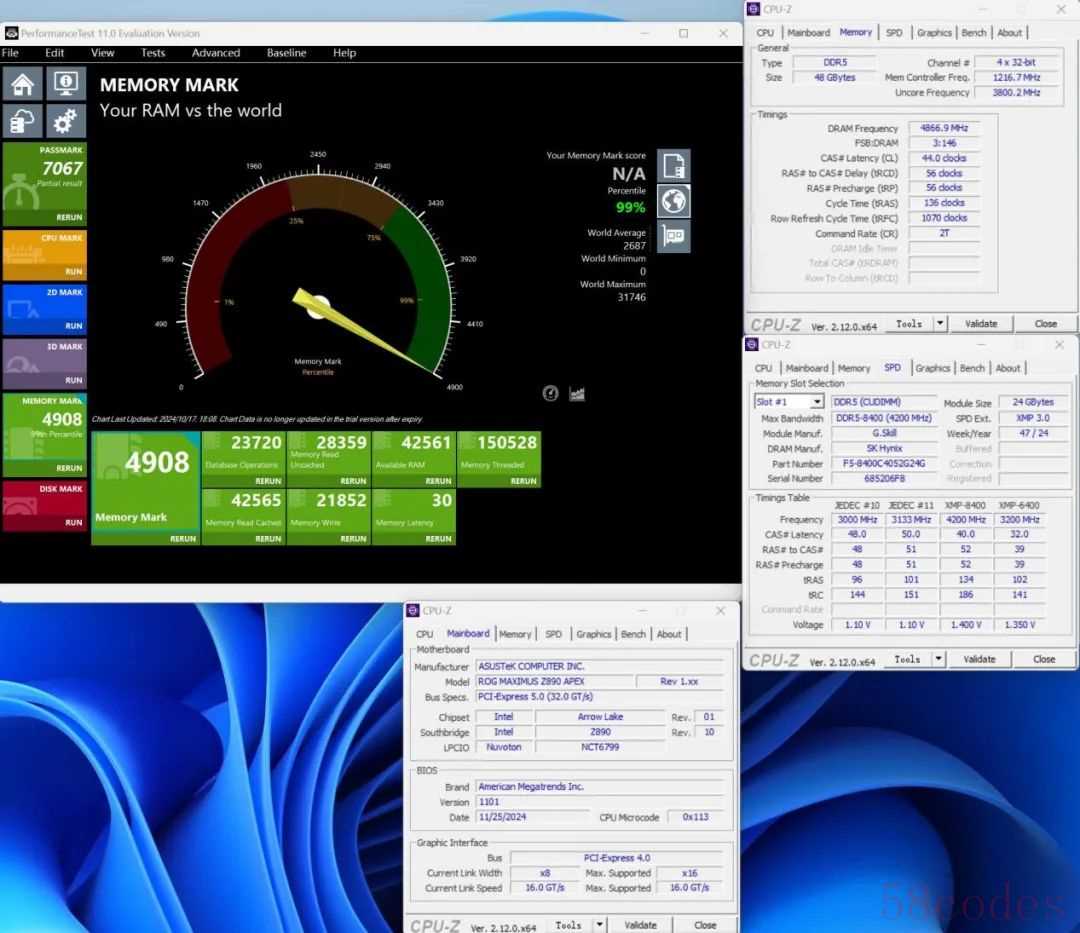Rerun the Memory Latency test
Screen dimensions: 1080x933
439,538
